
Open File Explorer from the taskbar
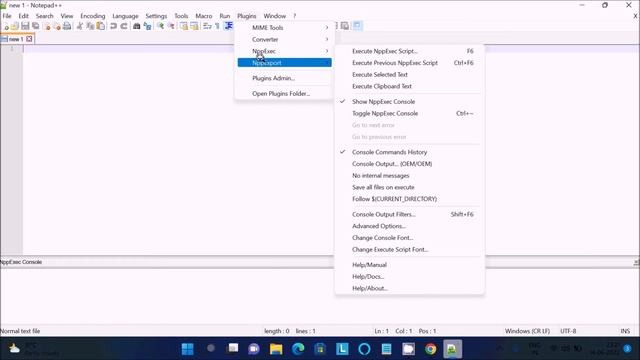click(x=276, y=349)
